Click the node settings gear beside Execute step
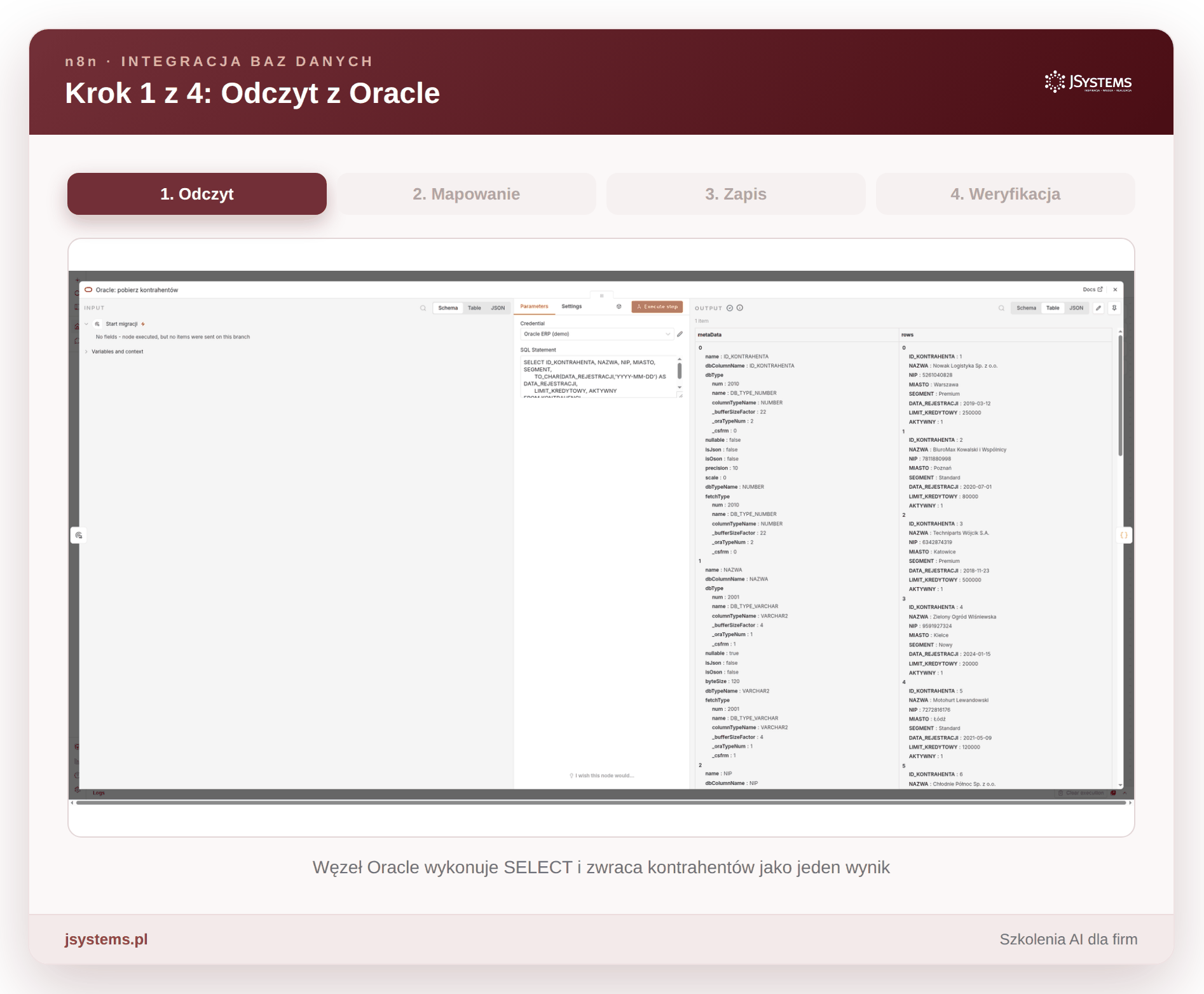 [x=619, y=306]
